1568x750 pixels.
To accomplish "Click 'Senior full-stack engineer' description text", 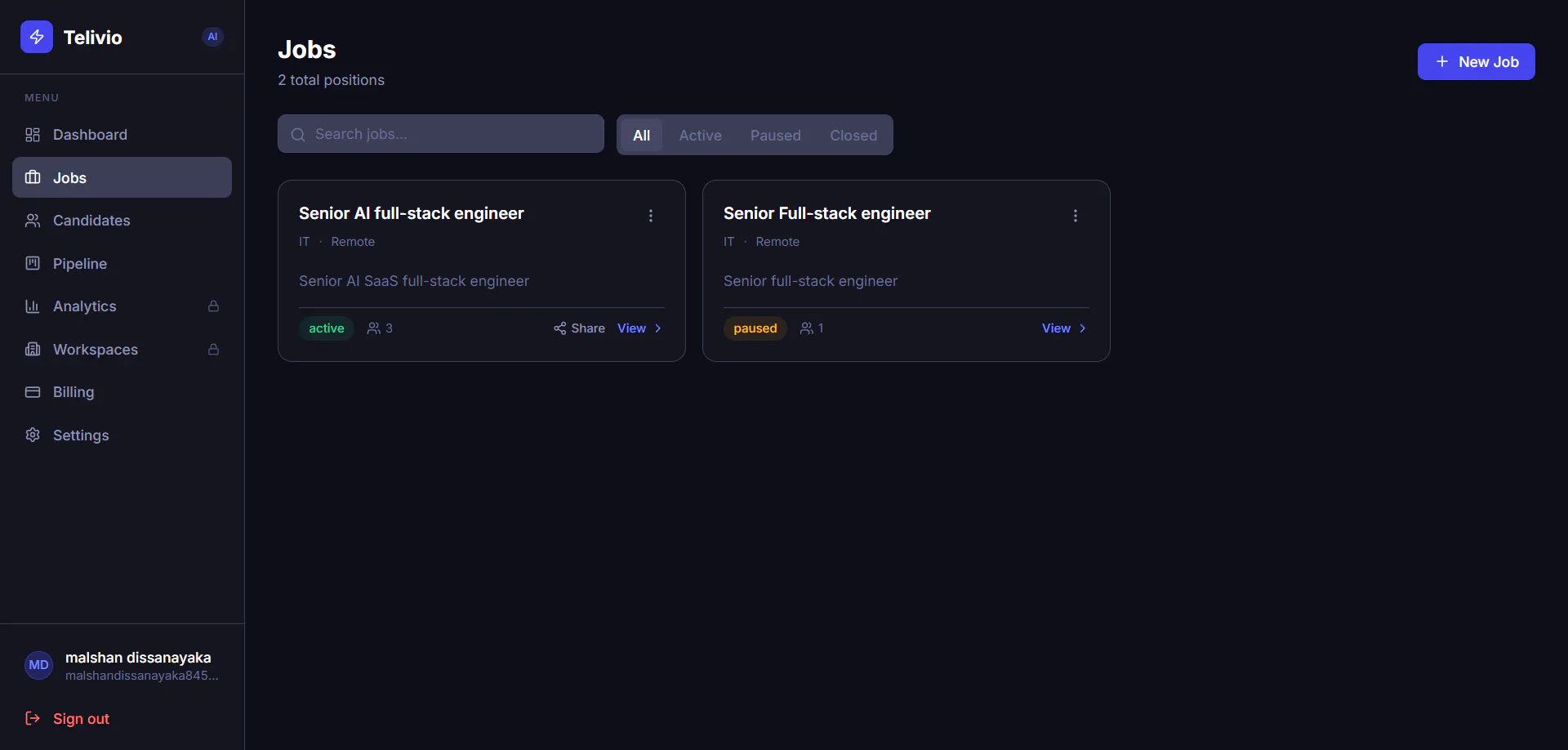I will pyautogui.click(x=810, y=281).
